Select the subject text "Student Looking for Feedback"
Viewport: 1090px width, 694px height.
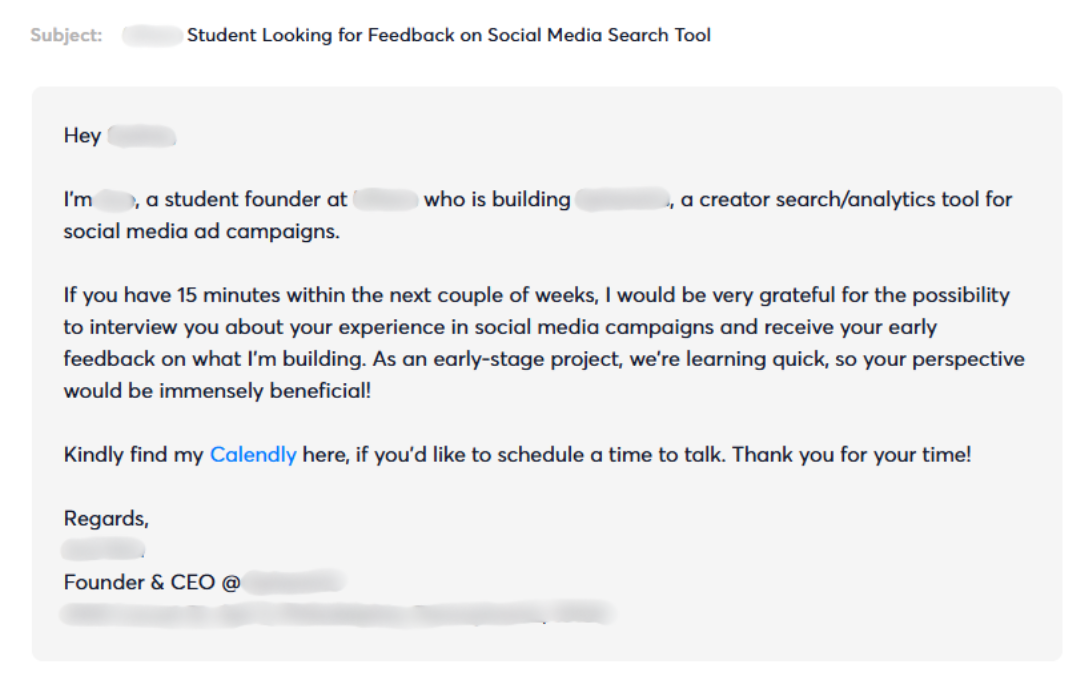click(x=320, y=35)
